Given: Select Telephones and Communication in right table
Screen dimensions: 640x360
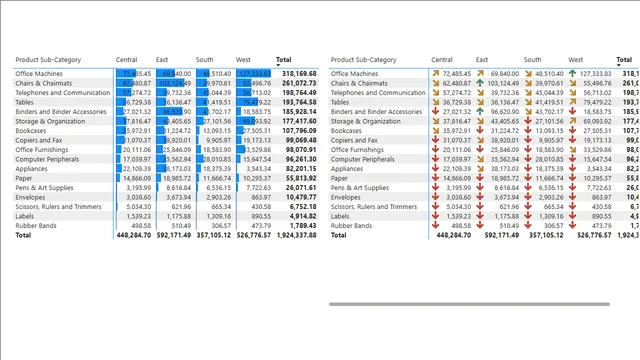Looking at the screenshot, I should [378, 93].
